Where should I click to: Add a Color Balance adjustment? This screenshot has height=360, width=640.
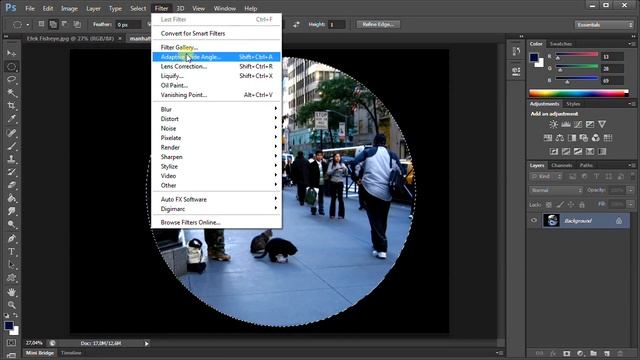click(560, 138)
